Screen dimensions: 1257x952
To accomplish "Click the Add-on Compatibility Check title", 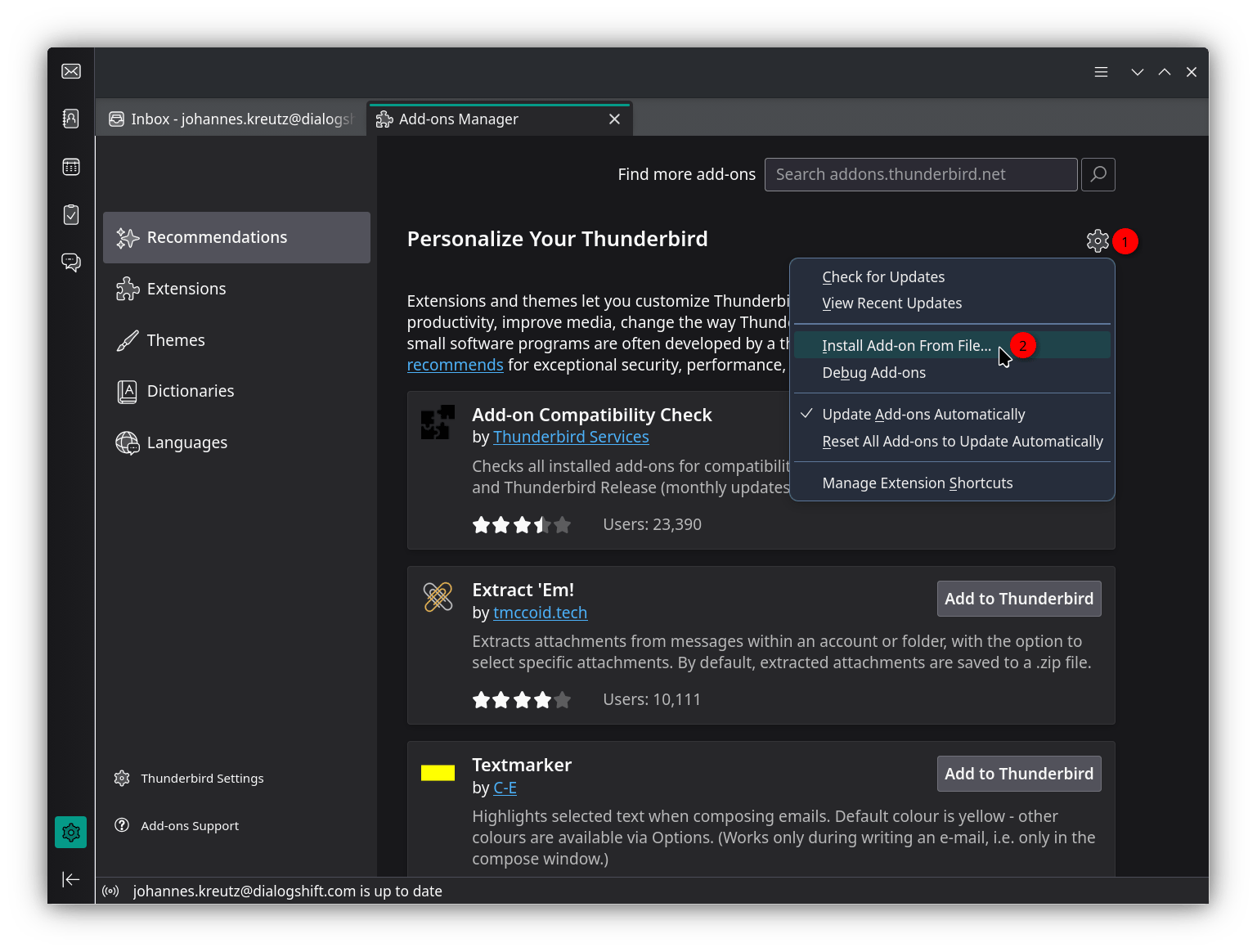I will tap(592, 415).
